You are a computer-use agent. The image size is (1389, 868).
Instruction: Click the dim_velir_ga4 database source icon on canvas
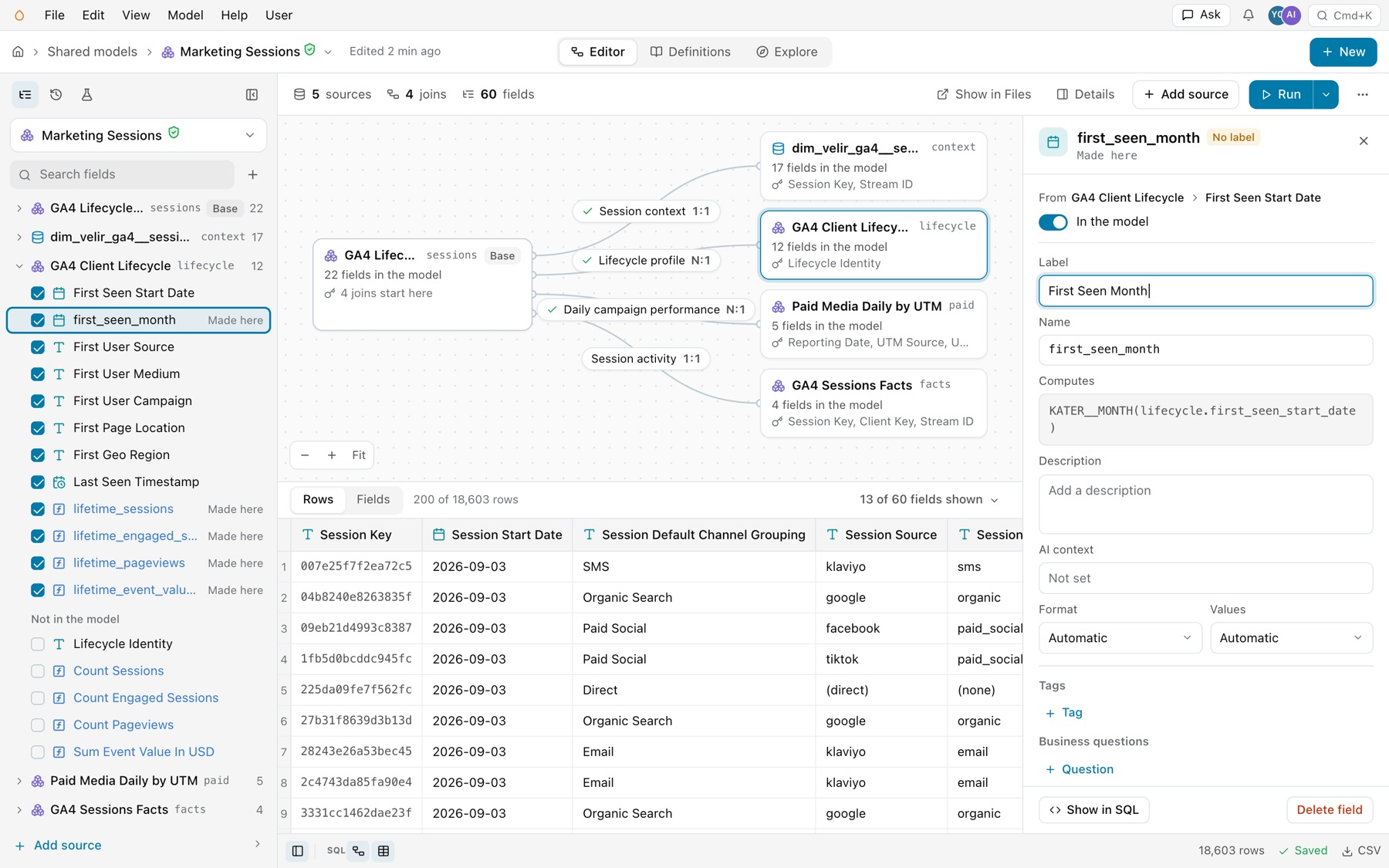(778, 148)
